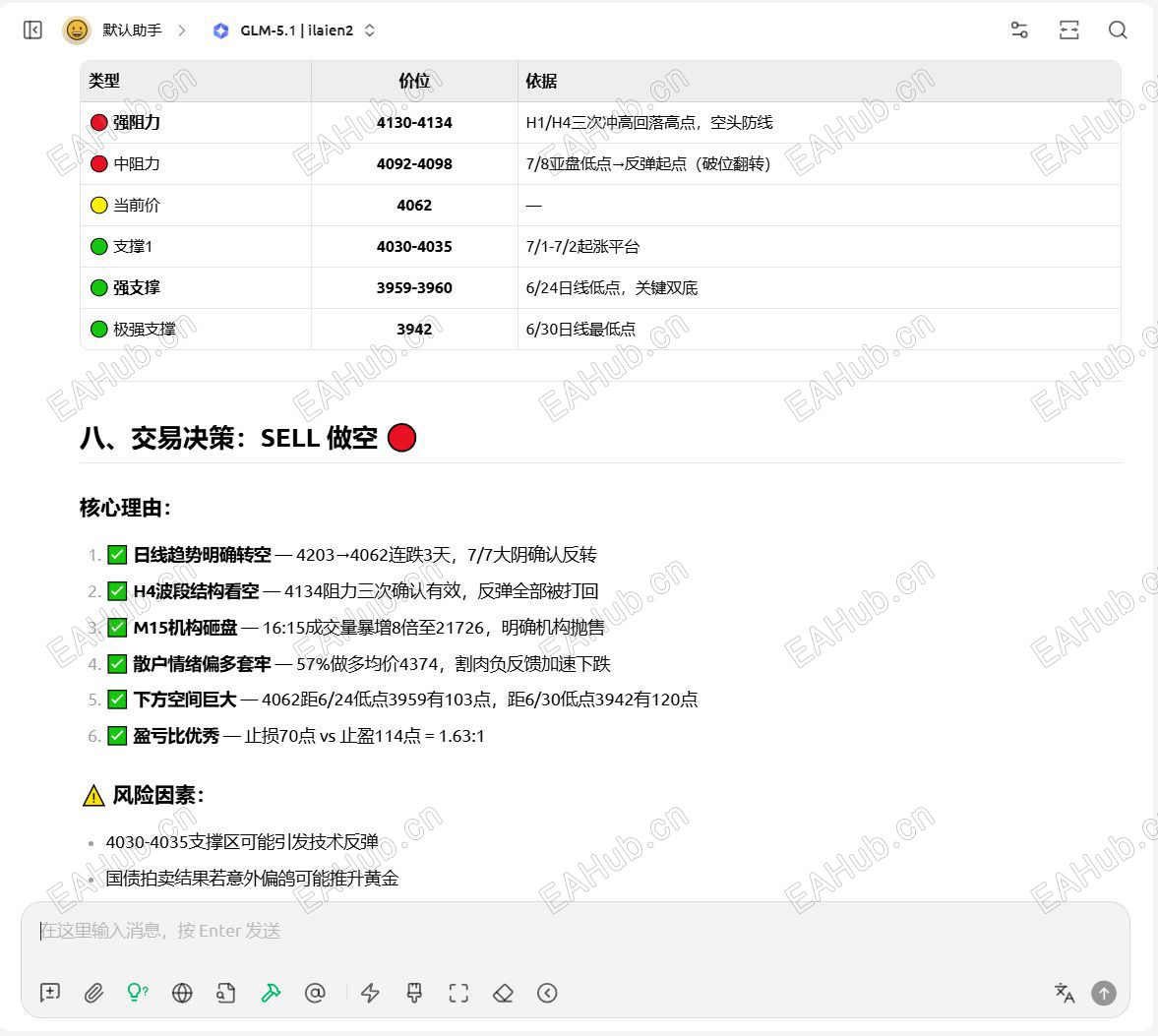Select the 中阻力 row label
The image size is (1158, 1036).
tap(136, 163)
